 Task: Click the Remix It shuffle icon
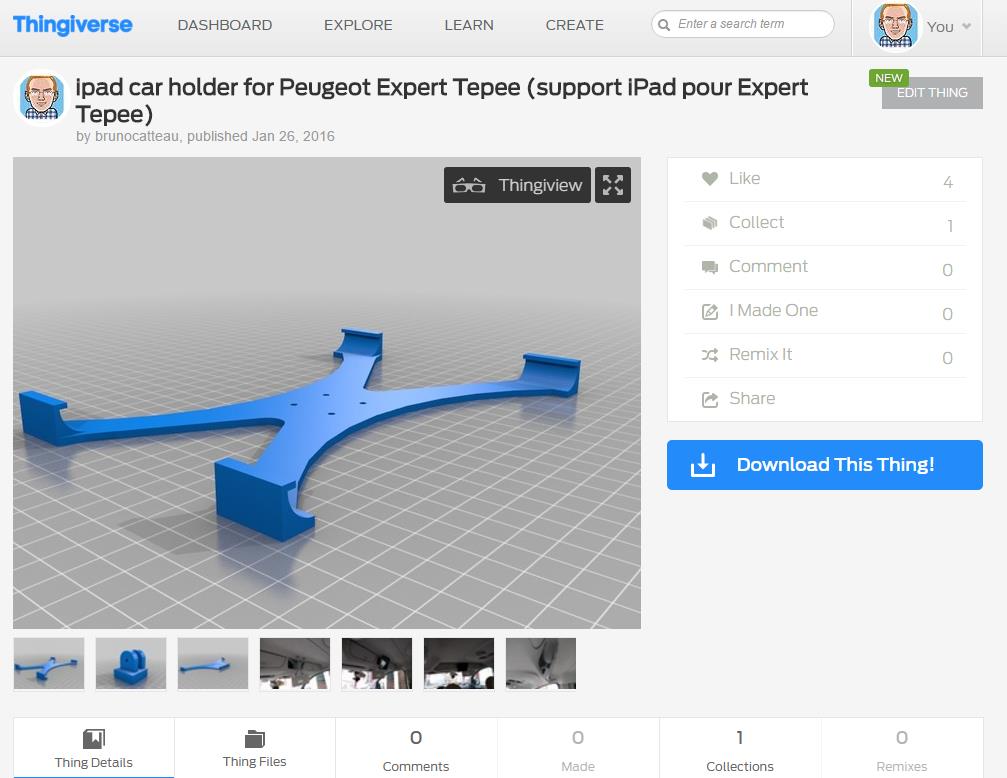coord(710,355)
